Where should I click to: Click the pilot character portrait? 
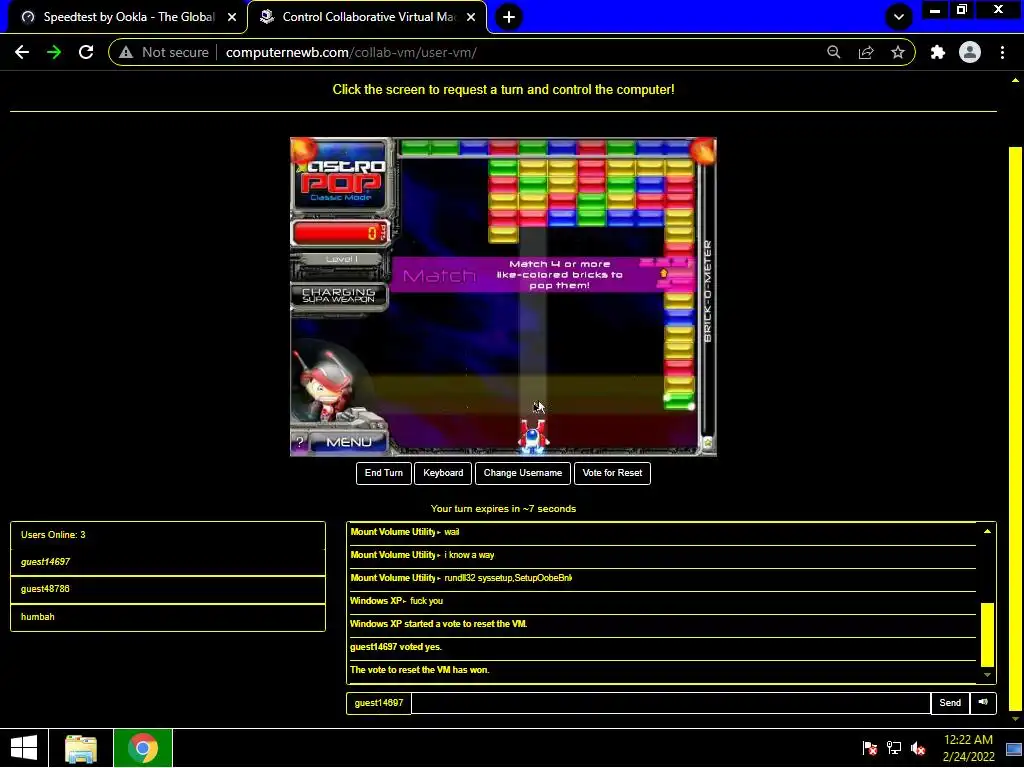coord(327,387)
